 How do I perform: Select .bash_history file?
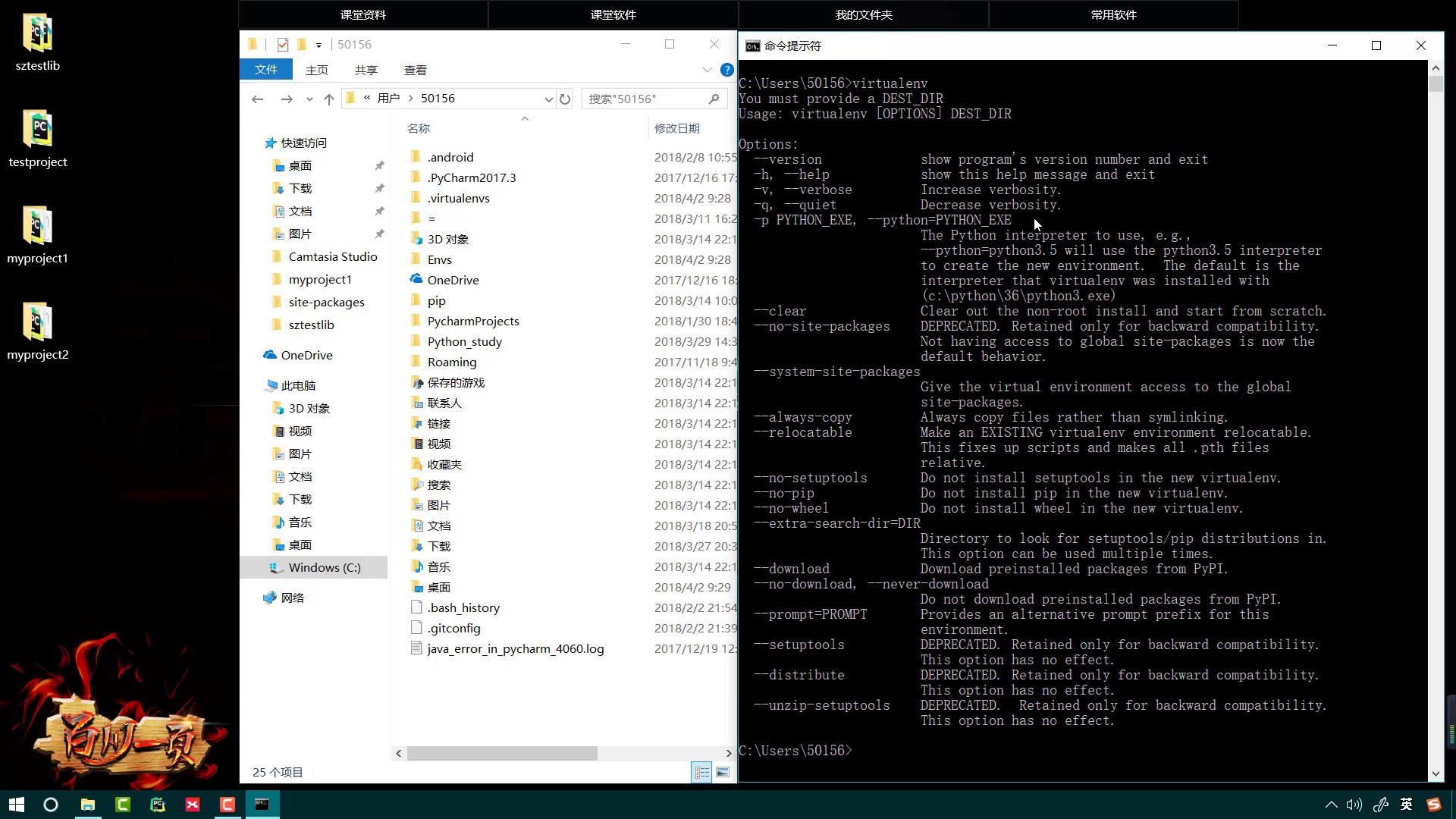click(463, 607)
